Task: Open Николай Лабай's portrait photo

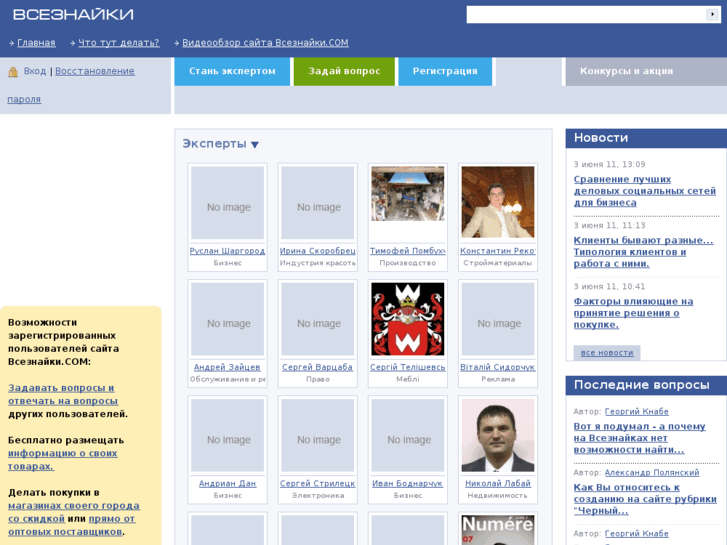Action: [x=498, y=436]
